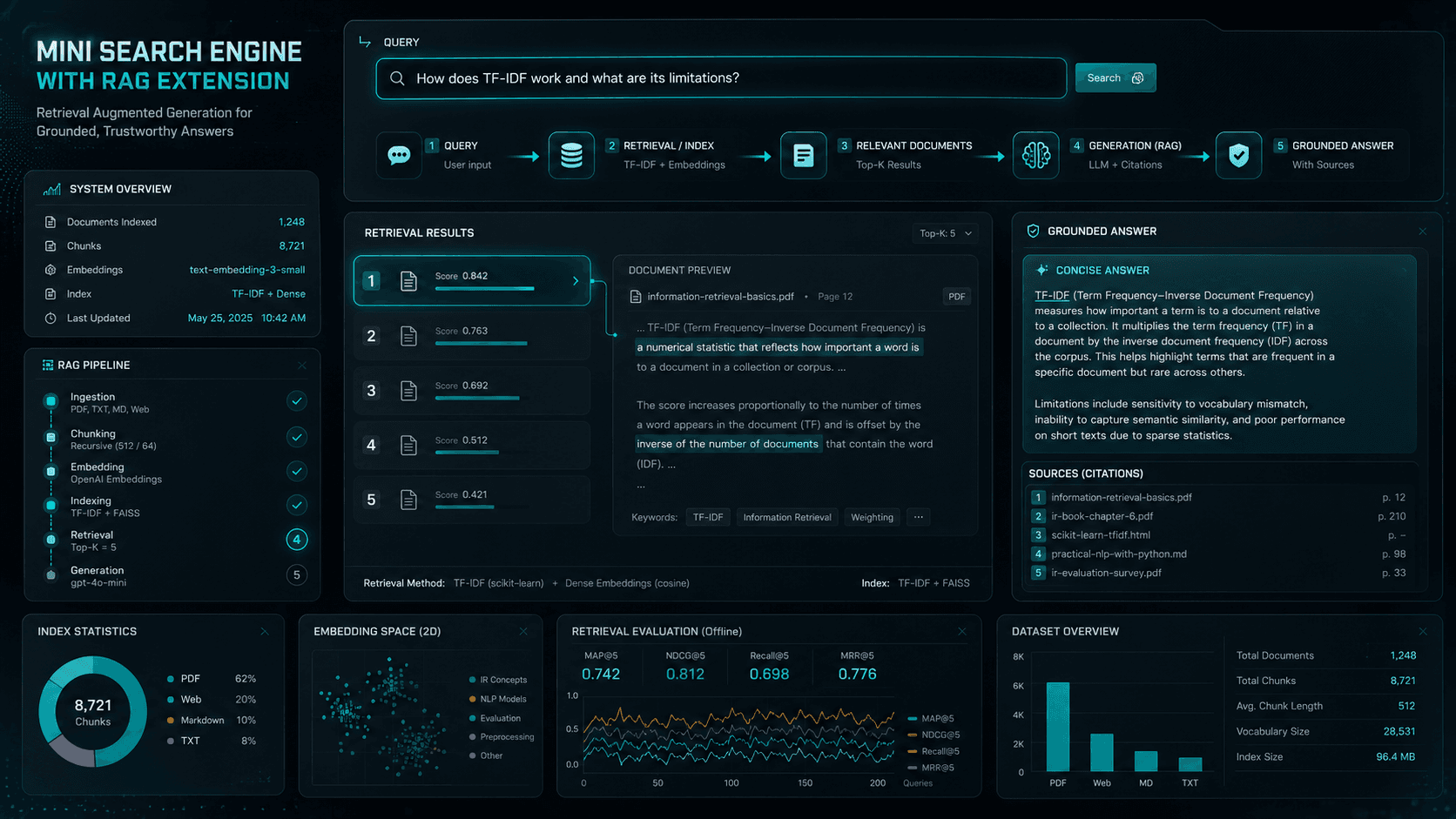Click the Generation step number 5 badge
This screenshot has width=1456, height=819.
click(297, 575)
